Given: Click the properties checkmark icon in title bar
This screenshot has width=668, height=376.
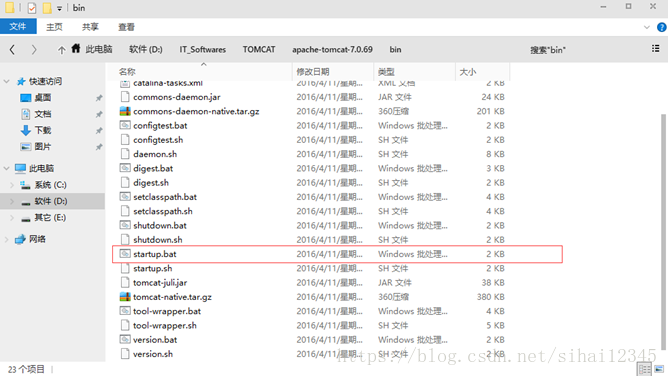Looking at the screenshot, I should [x=32, y=8].
